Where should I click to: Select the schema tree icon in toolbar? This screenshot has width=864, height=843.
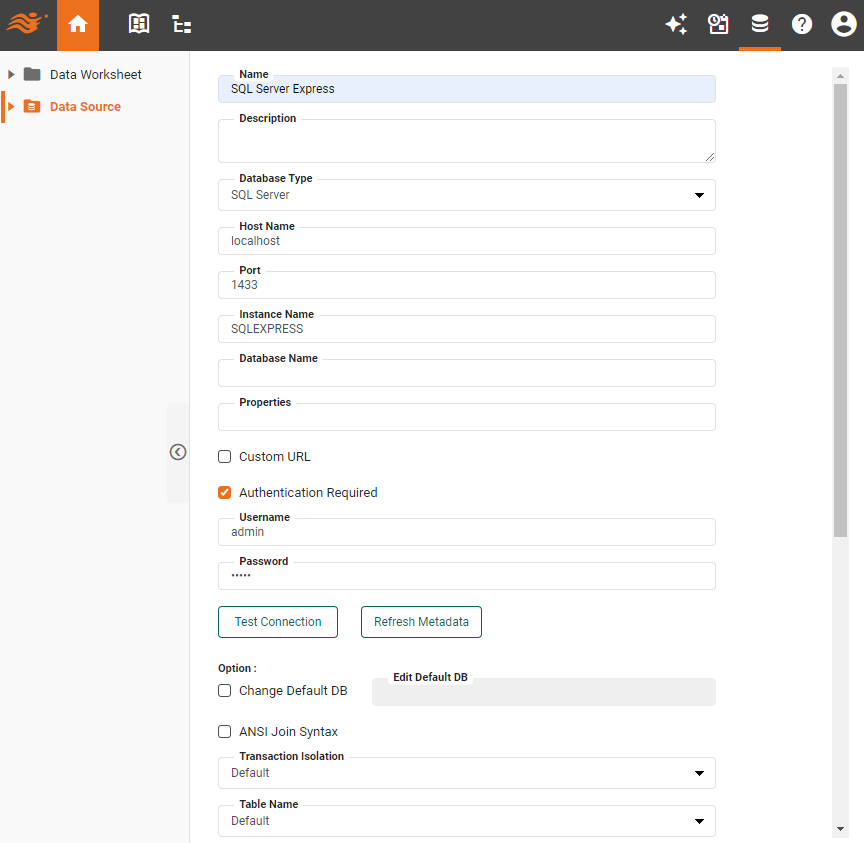pos(181,24)
